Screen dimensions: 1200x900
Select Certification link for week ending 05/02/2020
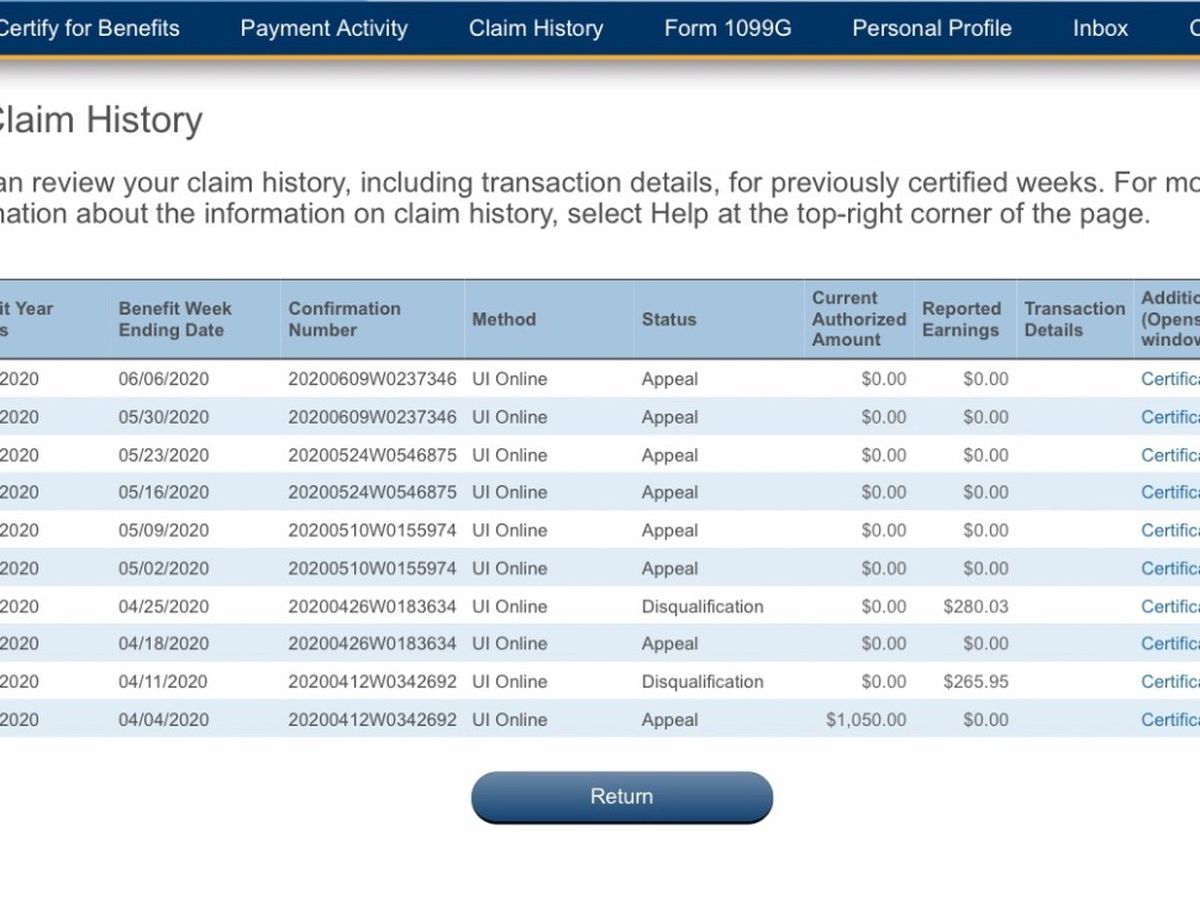1170,568
